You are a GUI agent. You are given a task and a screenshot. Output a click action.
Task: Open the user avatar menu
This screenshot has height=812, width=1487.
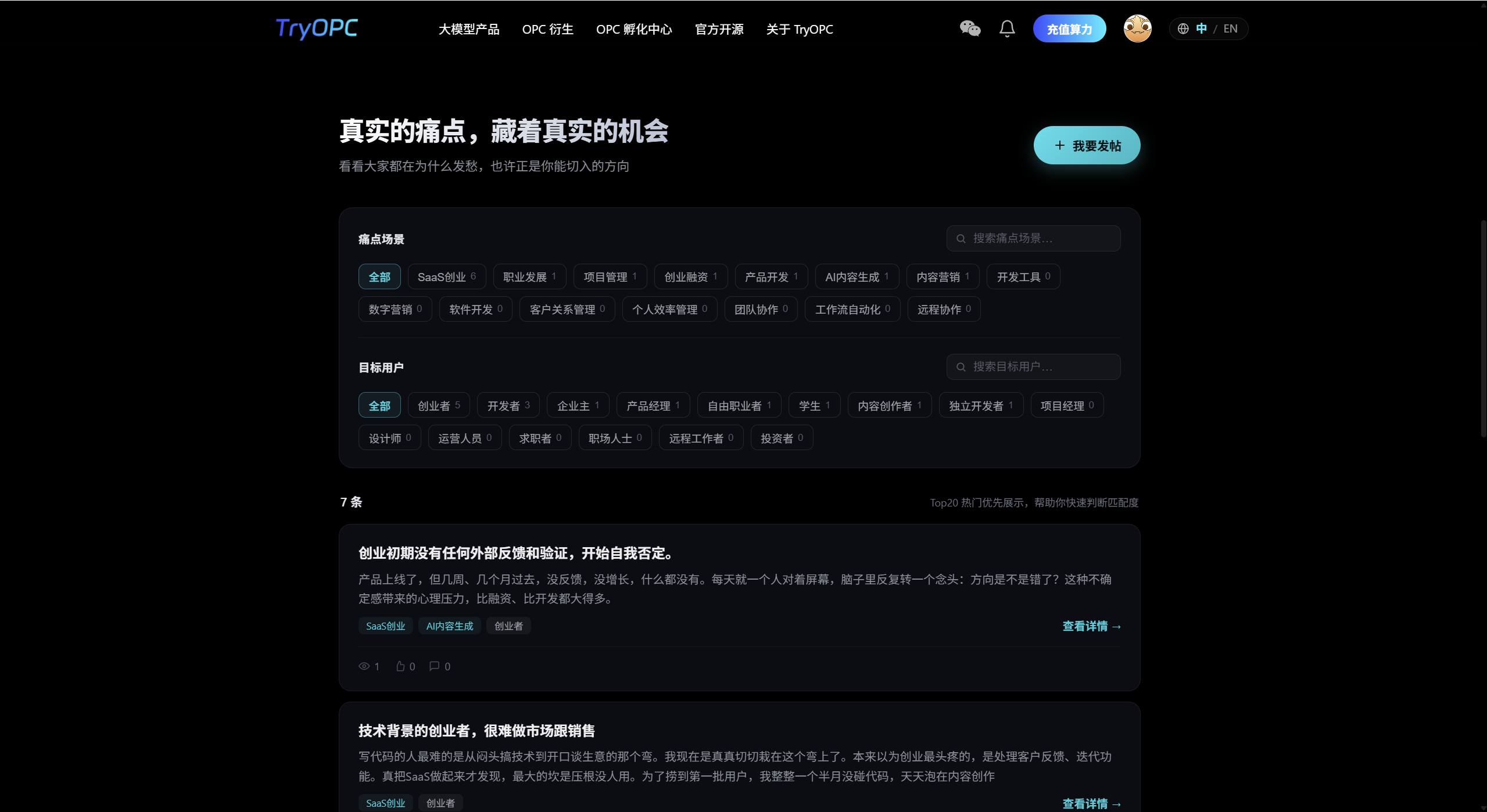tap(1137, 28)
